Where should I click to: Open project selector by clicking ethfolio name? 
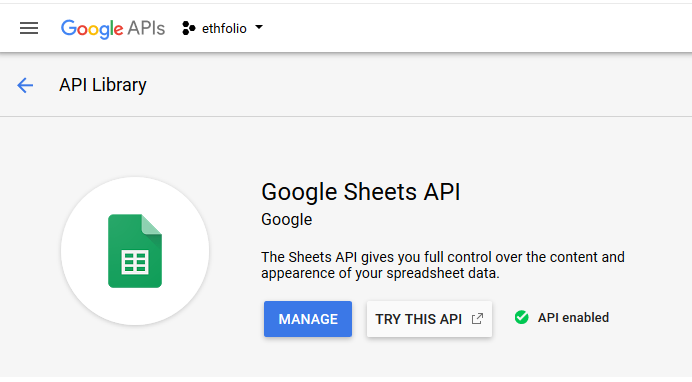224,29
